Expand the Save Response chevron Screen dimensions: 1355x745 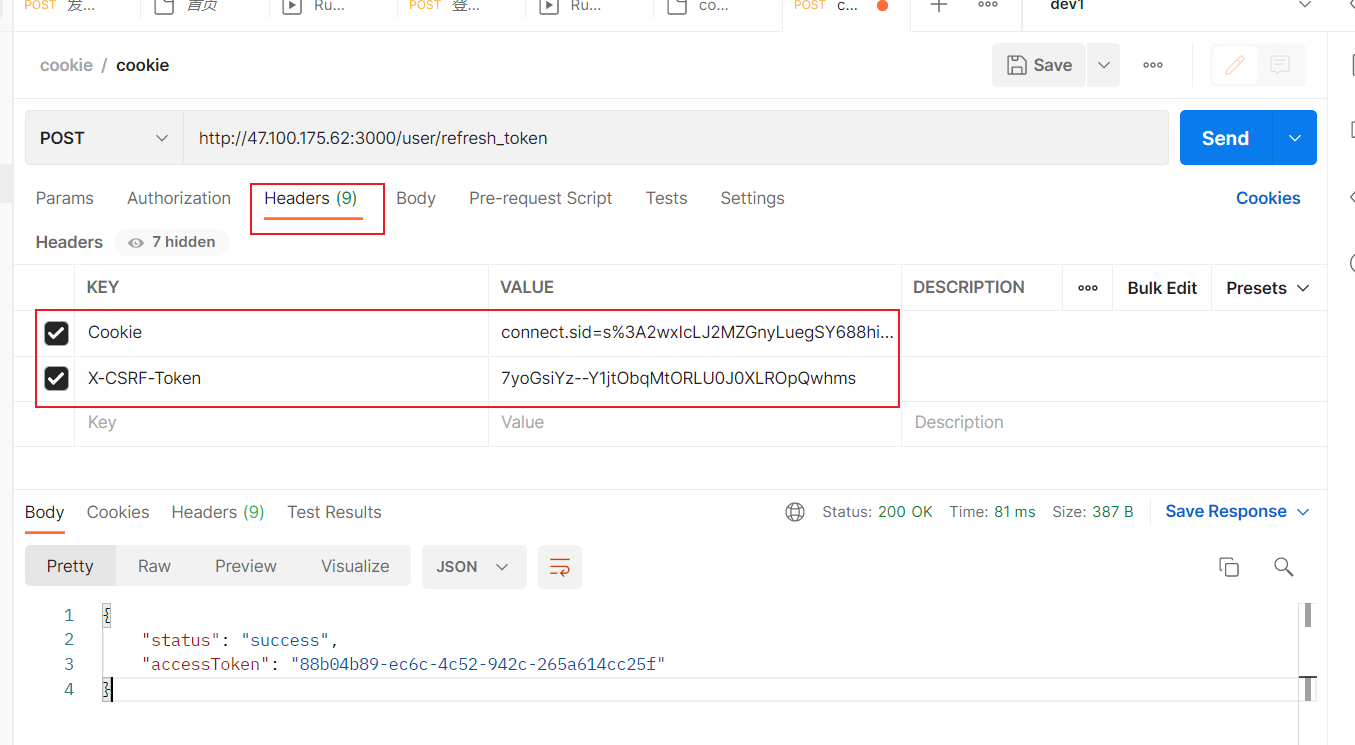pyautogui.click(x=1303, y=512)
